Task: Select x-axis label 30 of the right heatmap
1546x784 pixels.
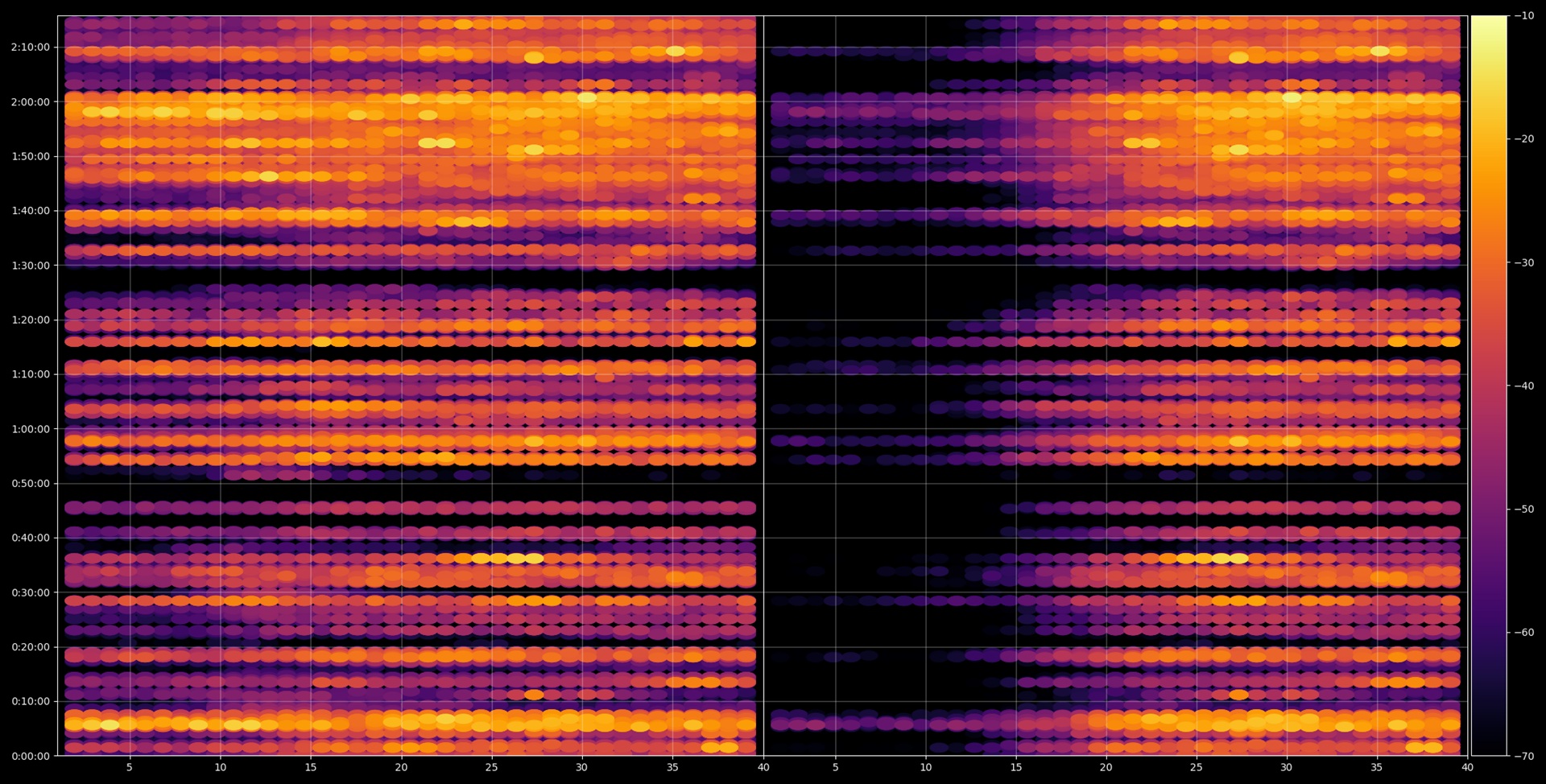Action: coord(1287,767)
